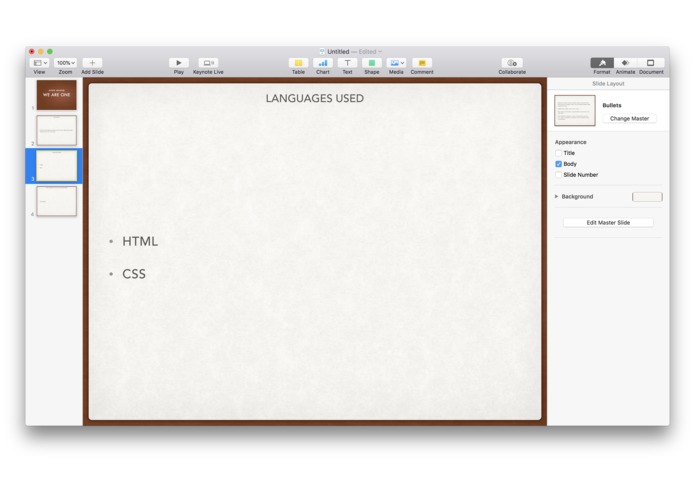Click the HTML bullet text
695x494 pixels.
tap(140, 241)
